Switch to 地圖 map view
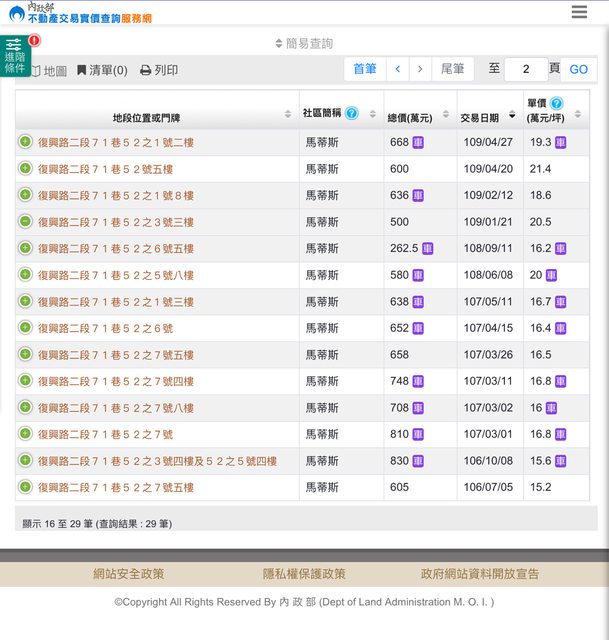The image size is (609, 640). coord(48,71)
